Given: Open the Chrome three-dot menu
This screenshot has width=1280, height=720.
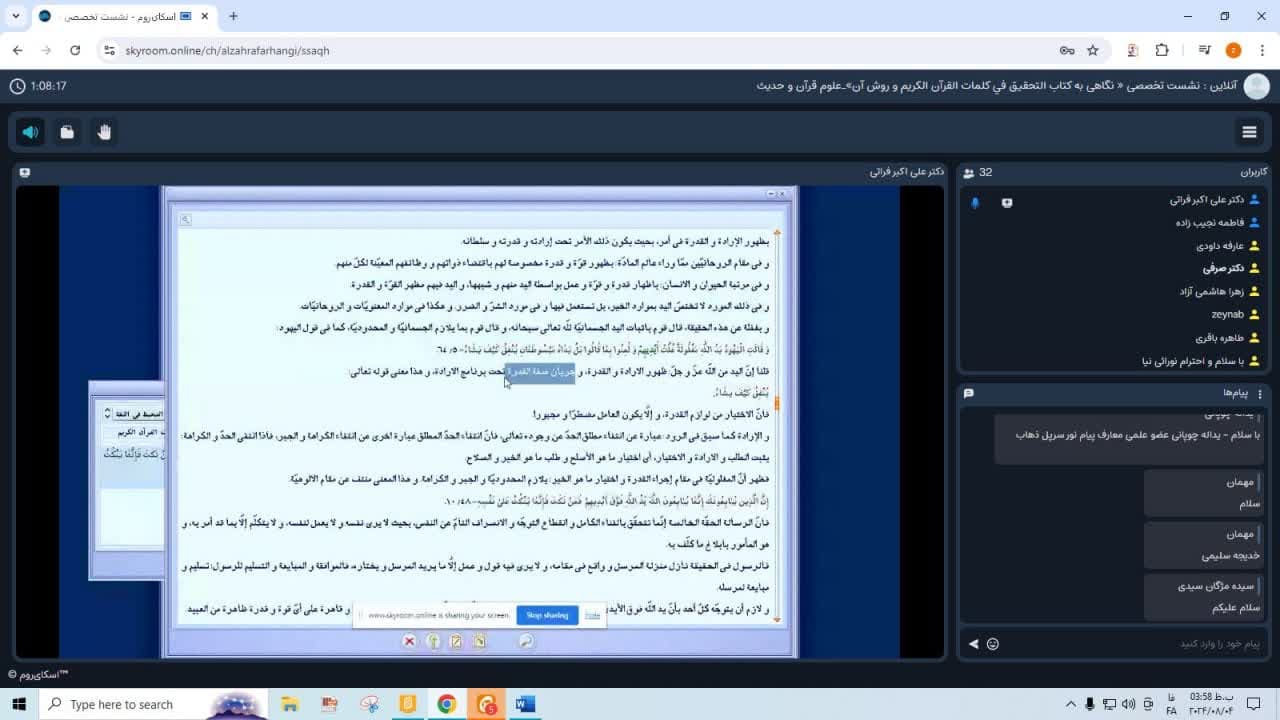Looking at the screenshot, I should point(1261,50).
